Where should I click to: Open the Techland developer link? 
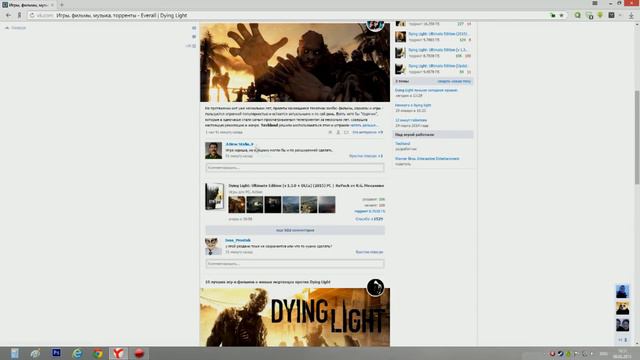click(x=402, y=144)
